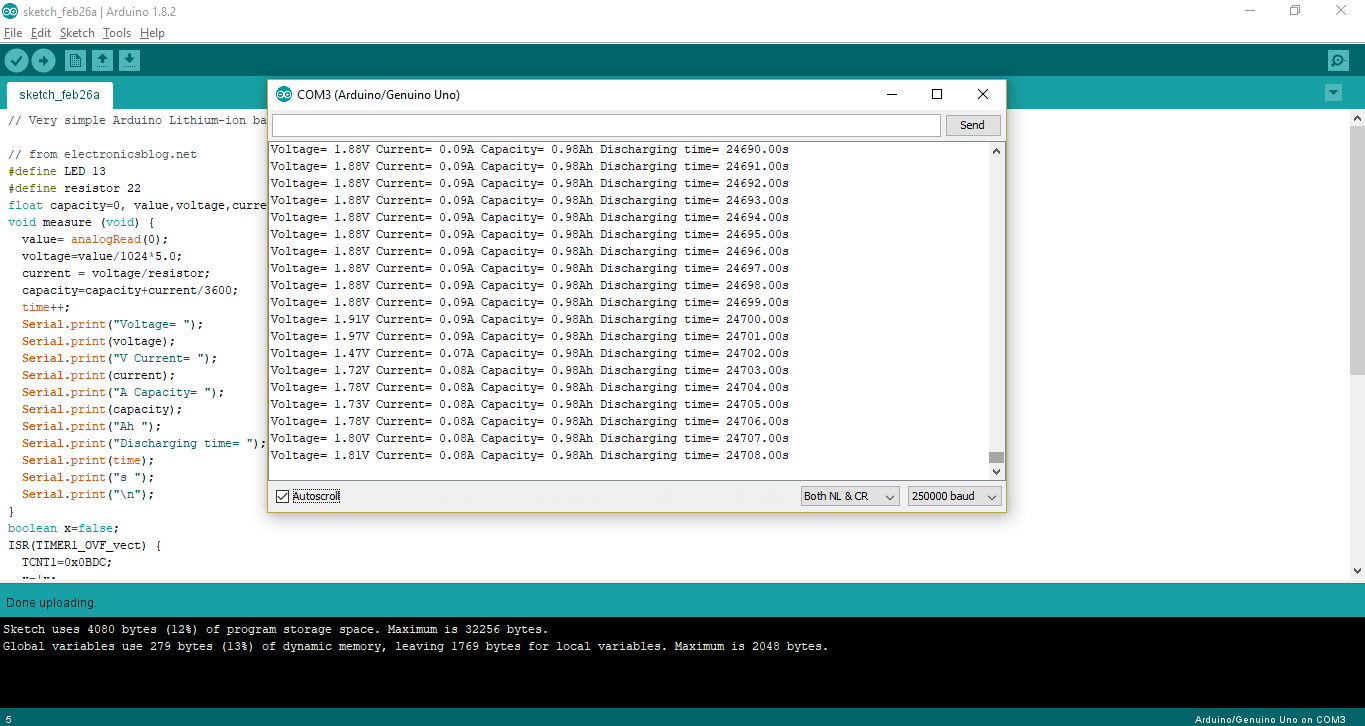Screen dimensions: 1365x726
Task: Open a sketch with the Open icon
Action: (102, 61)
